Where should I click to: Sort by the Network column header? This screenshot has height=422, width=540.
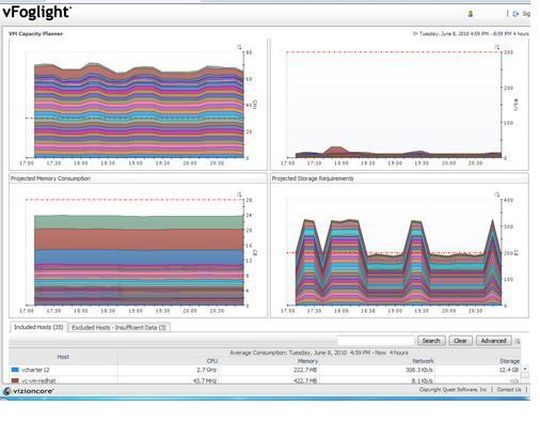click(x=423, y=361)
